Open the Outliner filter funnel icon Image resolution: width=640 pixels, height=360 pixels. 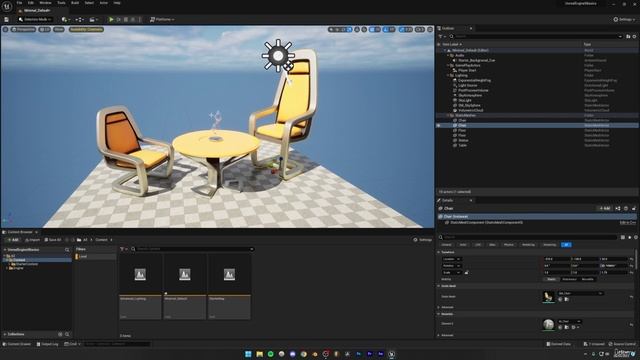click(441, 36)
